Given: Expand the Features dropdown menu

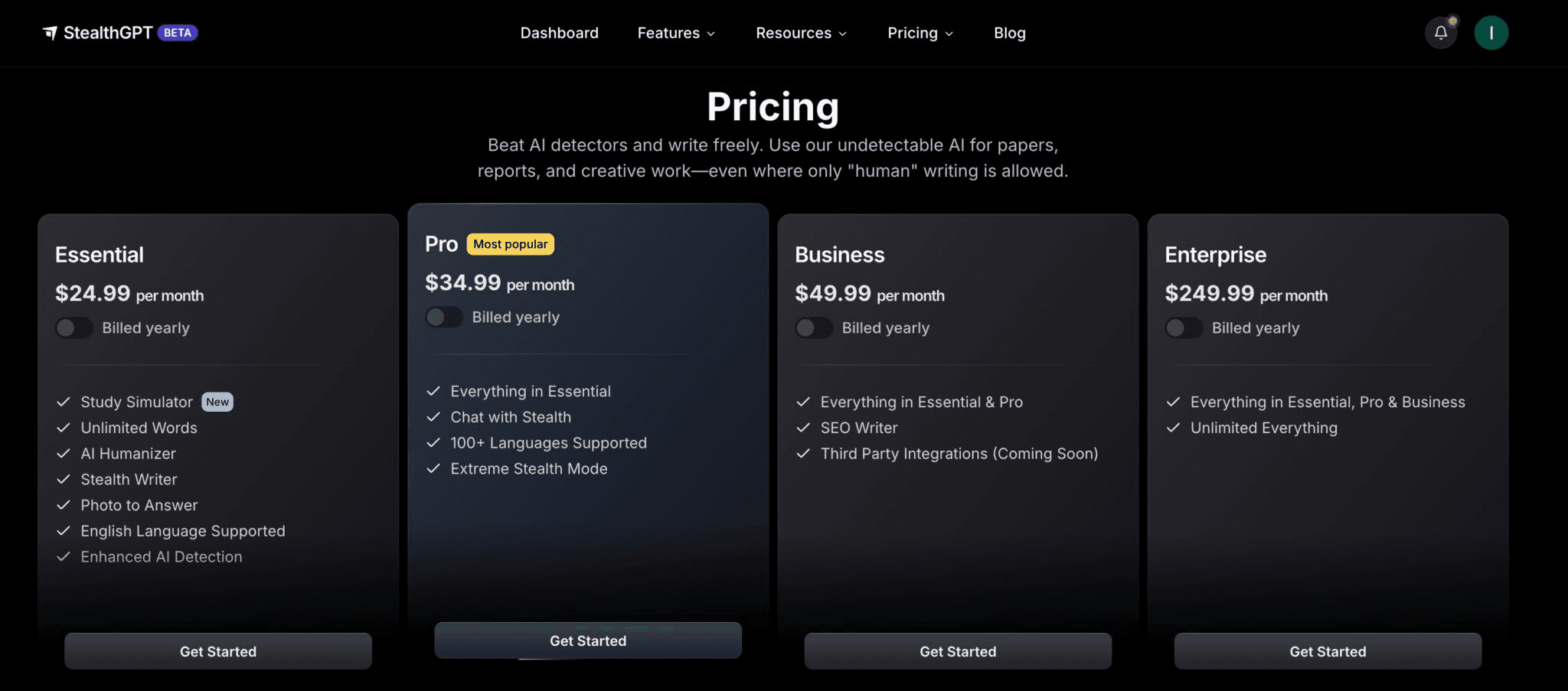Looking at the screenshot, I should (676, 33).
